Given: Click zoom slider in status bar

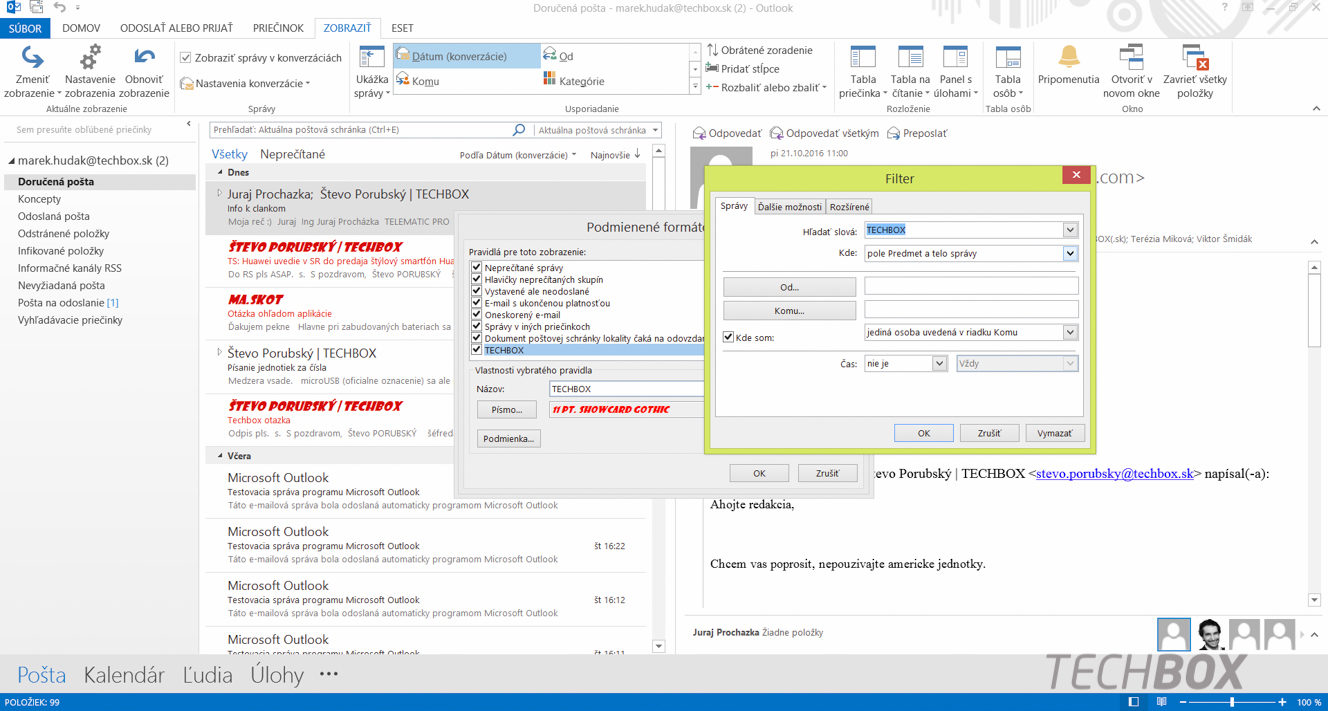Looking at the screenshot, I should (1231, 702).
